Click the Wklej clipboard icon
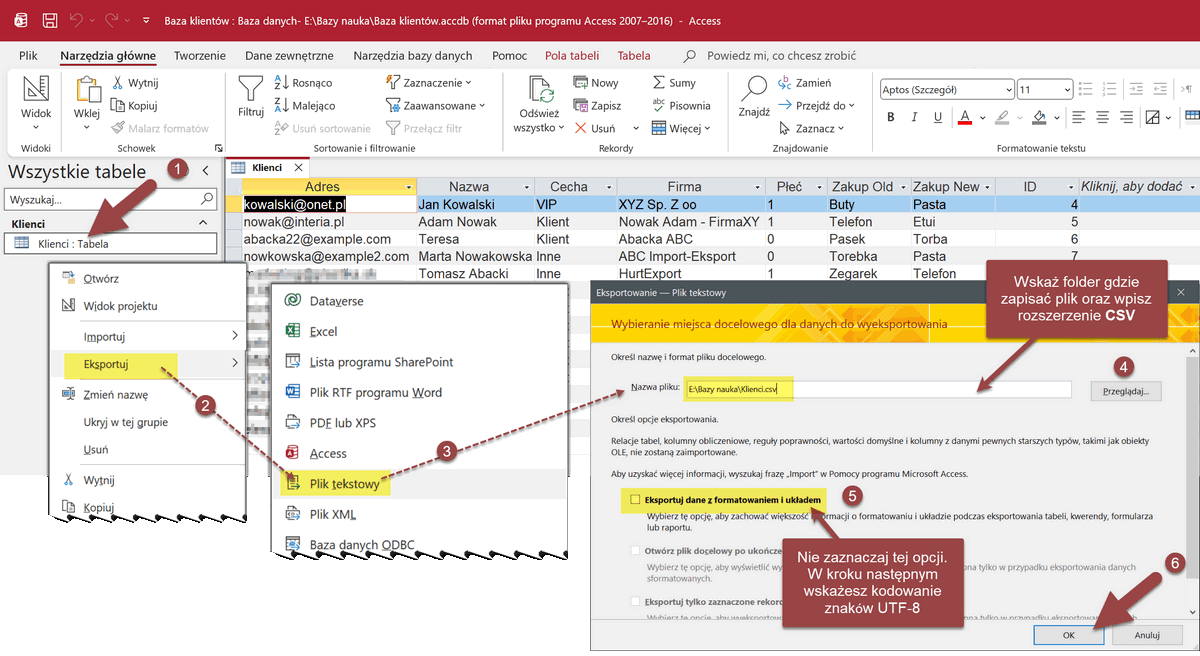 (x=88, y=91)
